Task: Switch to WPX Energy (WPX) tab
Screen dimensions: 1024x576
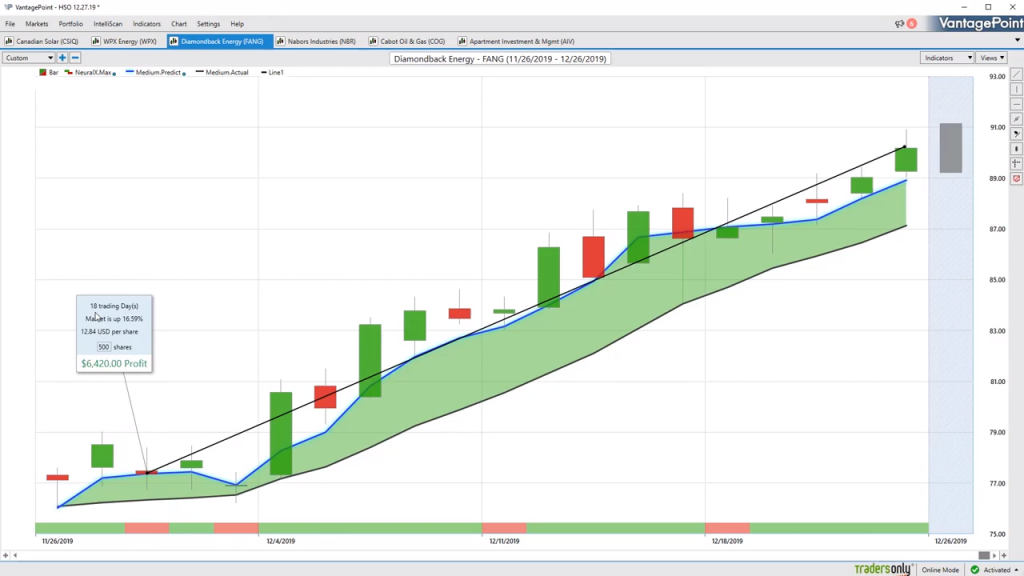Action: pyautogui.click(x=124, y=41)
